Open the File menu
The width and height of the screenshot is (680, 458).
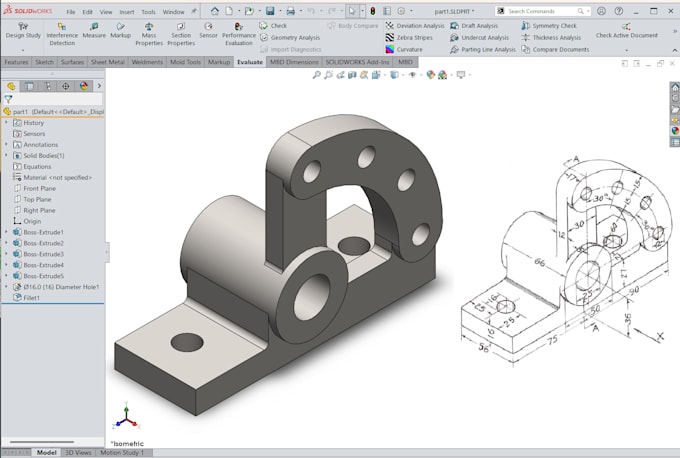71,12
